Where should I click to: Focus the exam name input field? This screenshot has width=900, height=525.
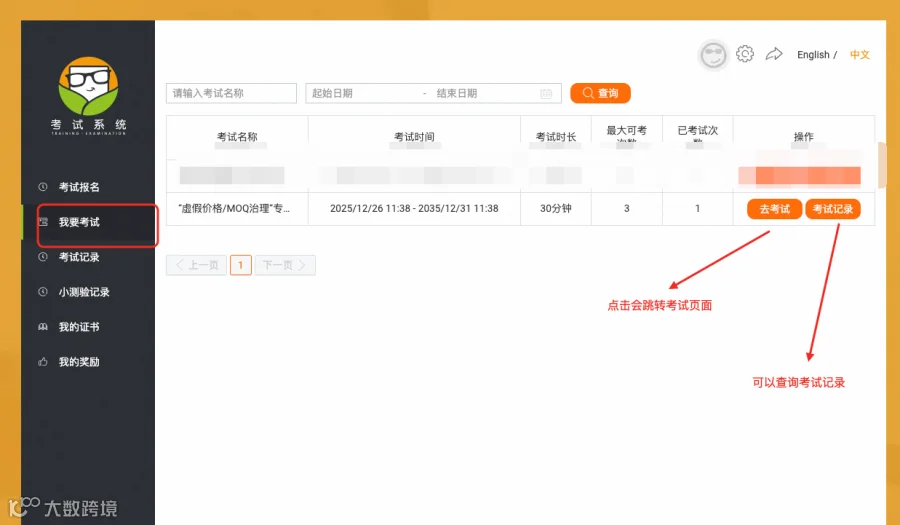point(231,94)
